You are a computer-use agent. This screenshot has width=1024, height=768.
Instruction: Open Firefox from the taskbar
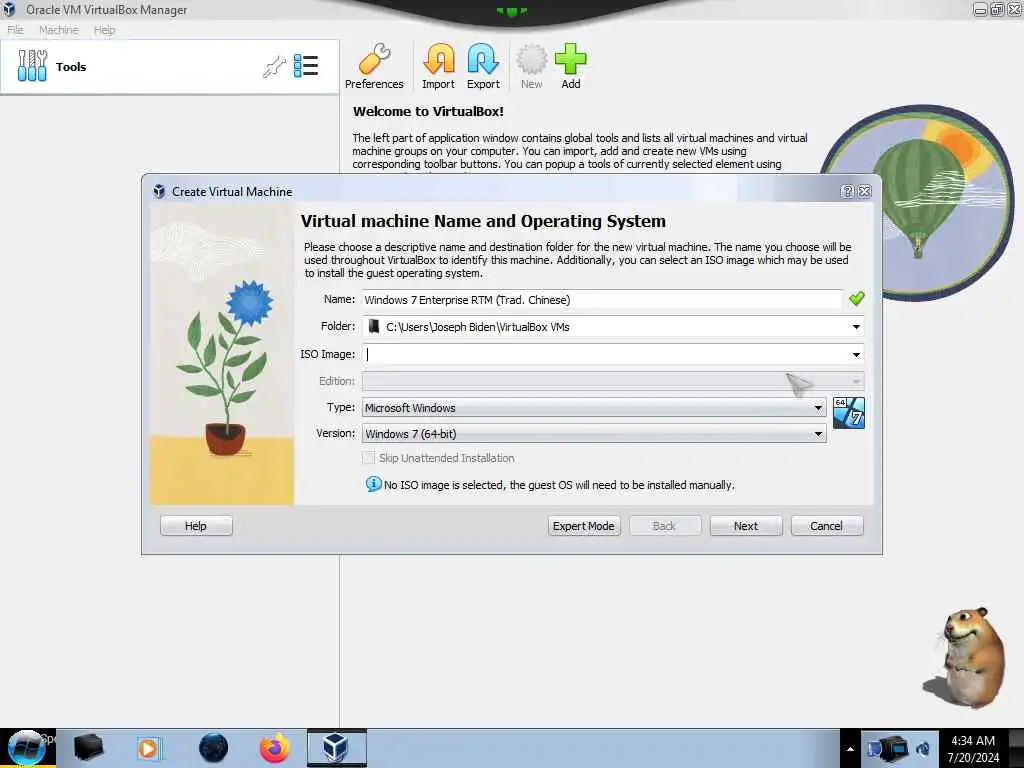[274, 748]
